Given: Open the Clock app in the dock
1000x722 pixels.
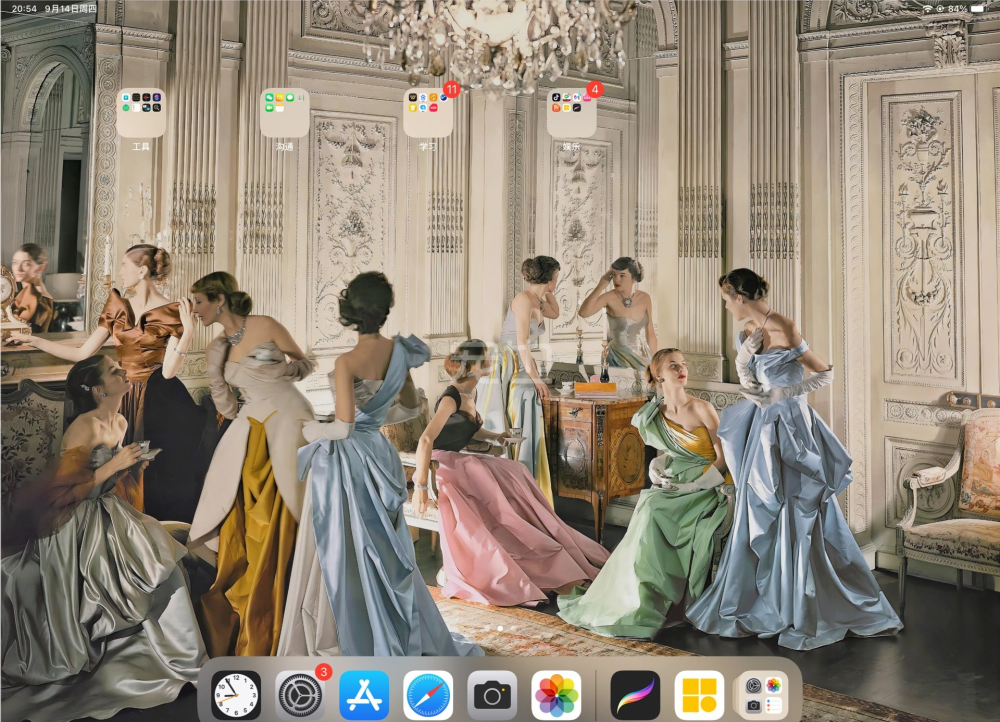Looking at the screenshot, I should 236,695.
